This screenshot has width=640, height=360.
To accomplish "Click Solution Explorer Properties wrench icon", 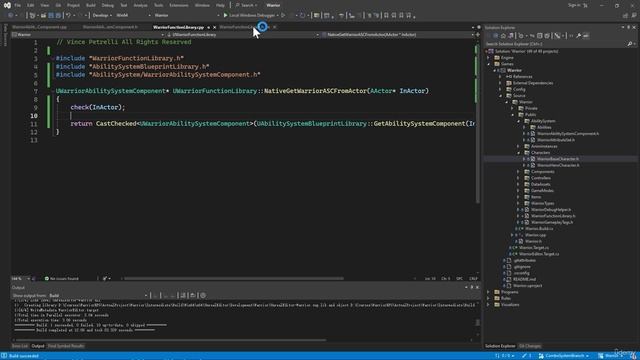I will [578, 36].
